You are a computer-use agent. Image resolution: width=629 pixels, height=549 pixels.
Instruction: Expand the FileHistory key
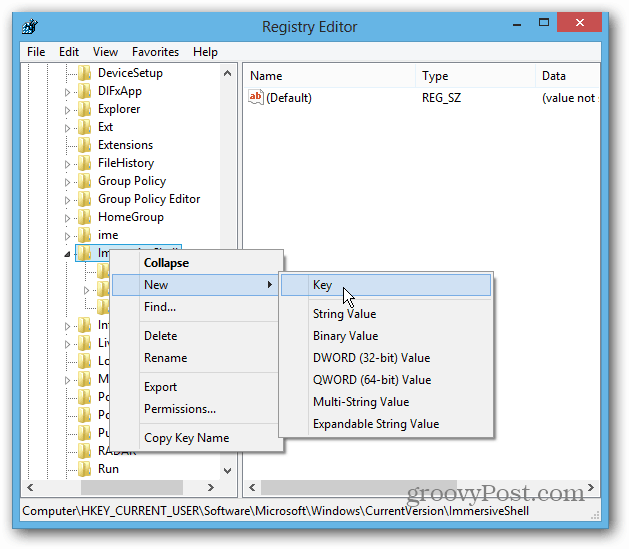click(x=67, y=164)
